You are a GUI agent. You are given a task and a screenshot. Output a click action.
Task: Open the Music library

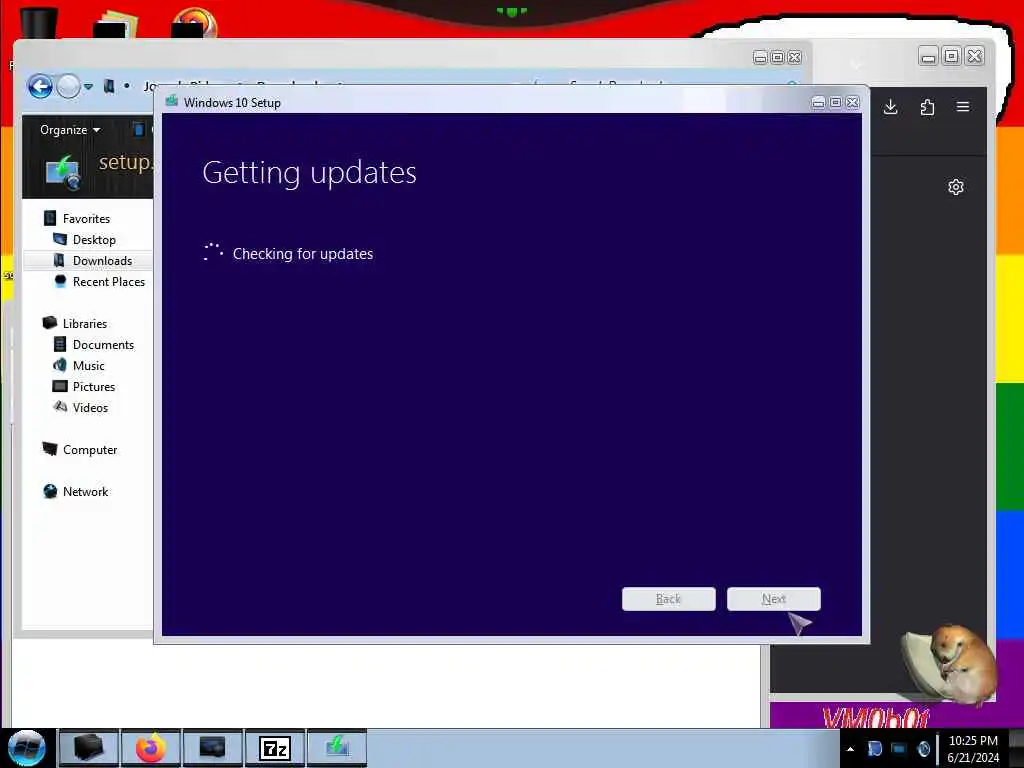[88, 366]
